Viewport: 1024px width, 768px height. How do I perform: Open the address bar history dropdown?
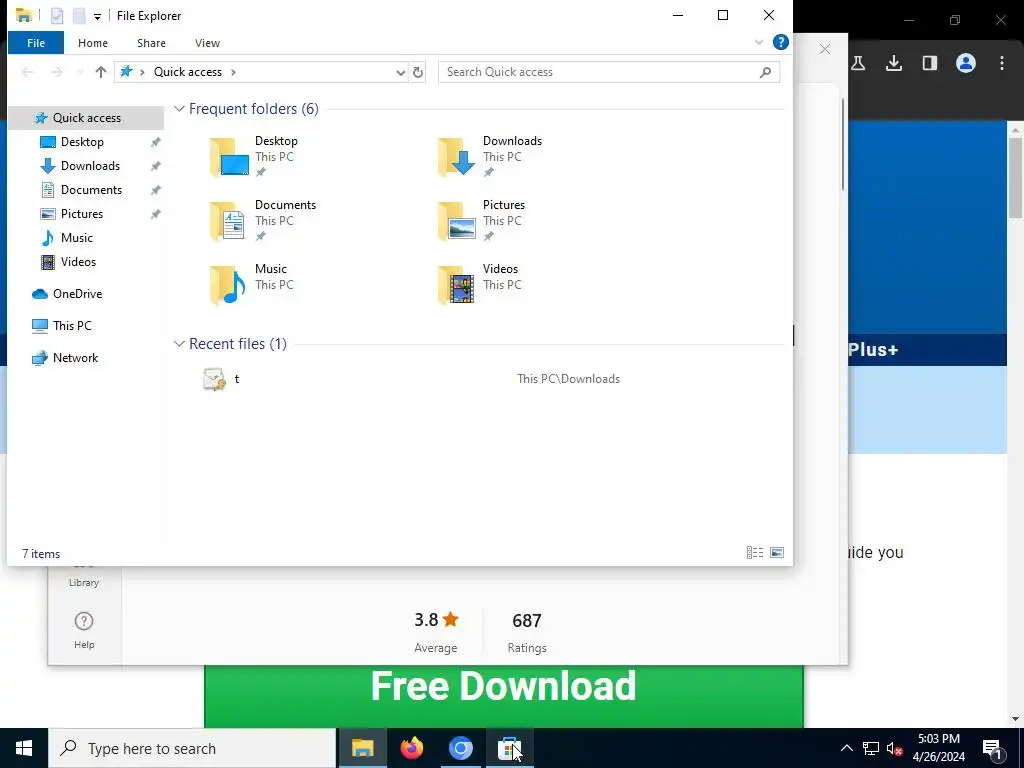(400, 72)
